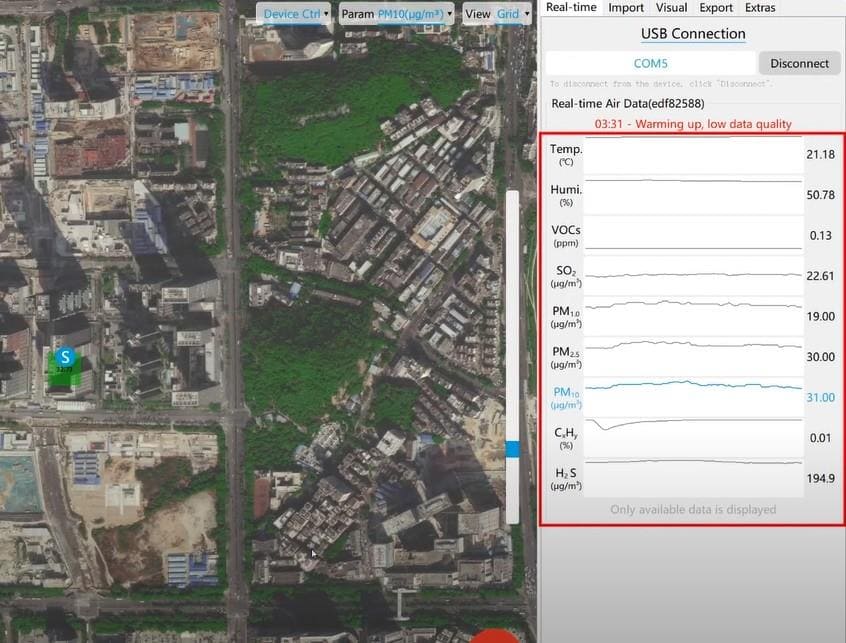Switch to the Real-time tab
This screenshot has width=846, height=643.
coord(571,8)
